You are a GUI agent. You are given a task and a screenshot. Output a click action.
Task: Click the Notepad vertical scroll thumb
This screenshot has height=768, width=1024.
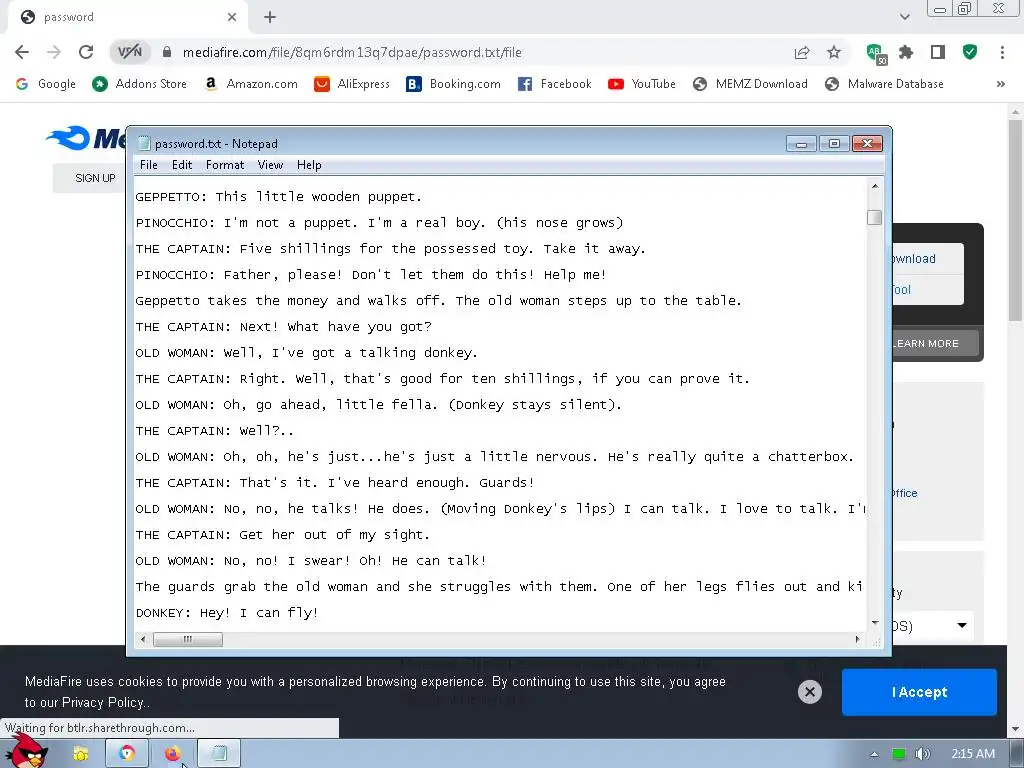pos(874,217)
